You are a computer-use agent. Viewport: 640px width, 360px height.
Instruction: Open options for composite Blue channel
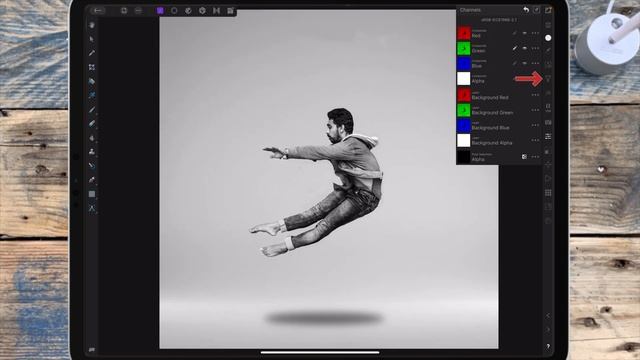pos(535,63)
